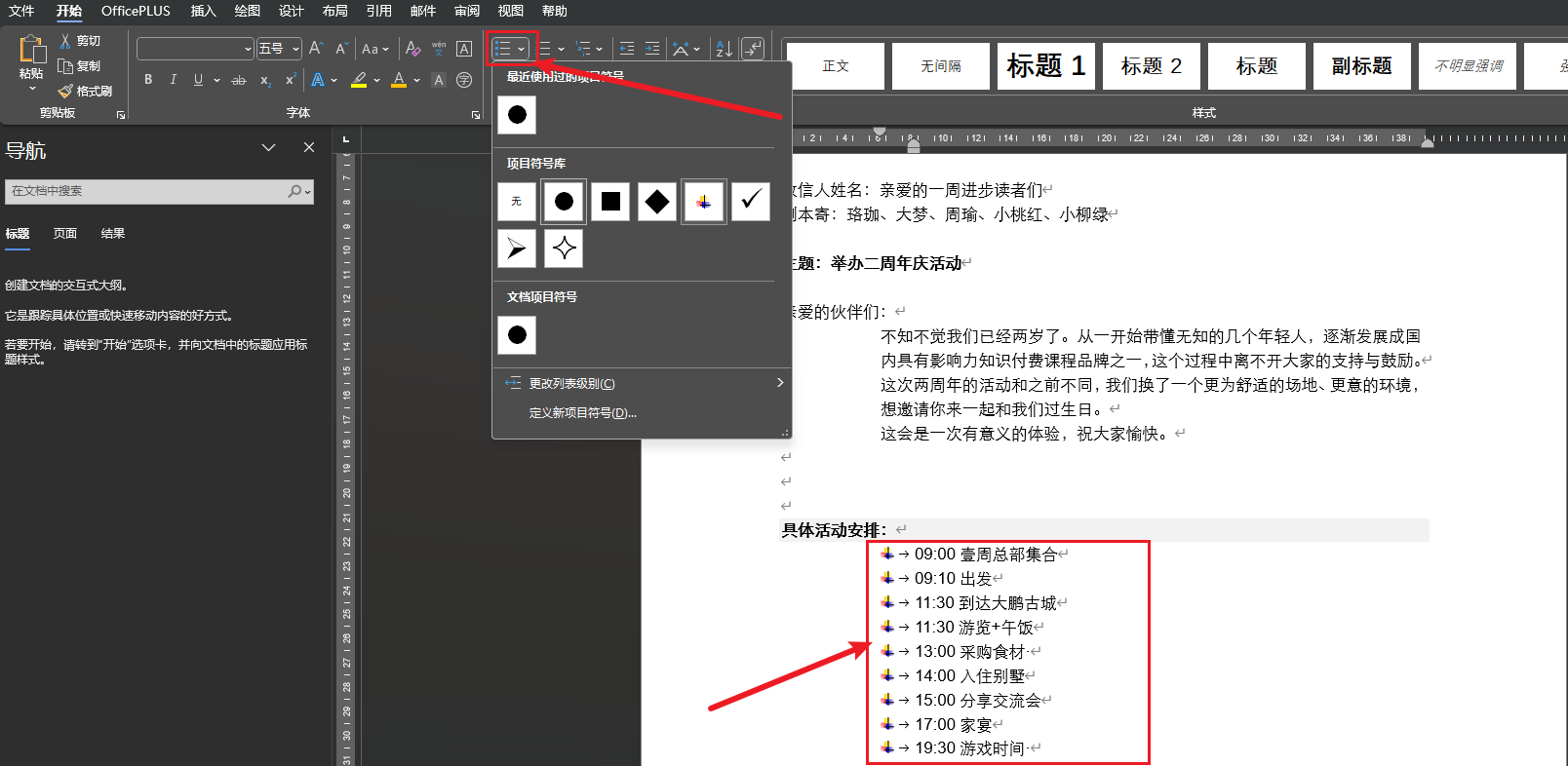Apply the 无间隔 style

[941, 66]
